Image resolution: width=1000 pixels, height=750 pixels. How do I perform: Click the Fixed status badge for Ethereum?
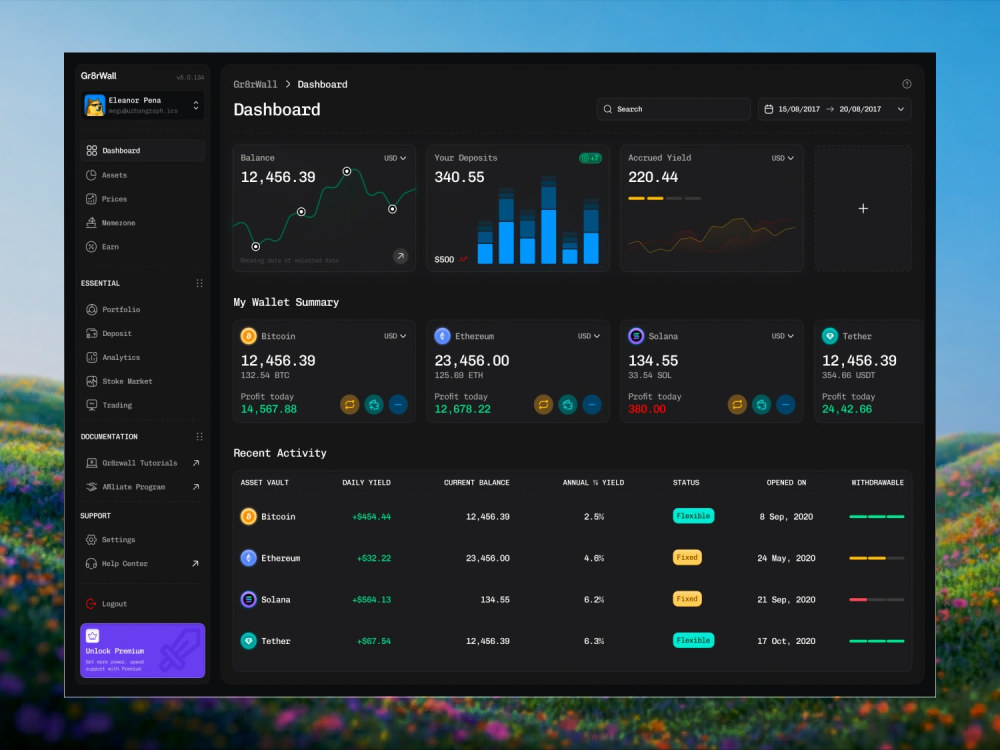(687, 557)
